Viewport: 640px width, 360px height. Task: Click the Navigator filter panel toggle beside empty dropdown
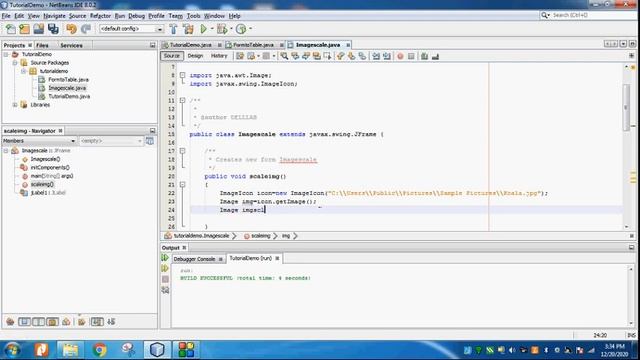coord(150,141)
